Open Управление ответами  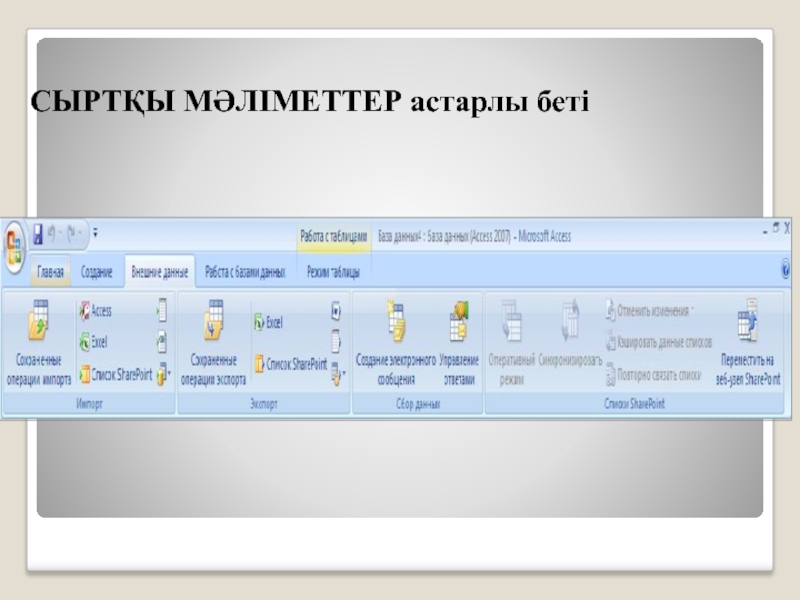pos(459,342)
